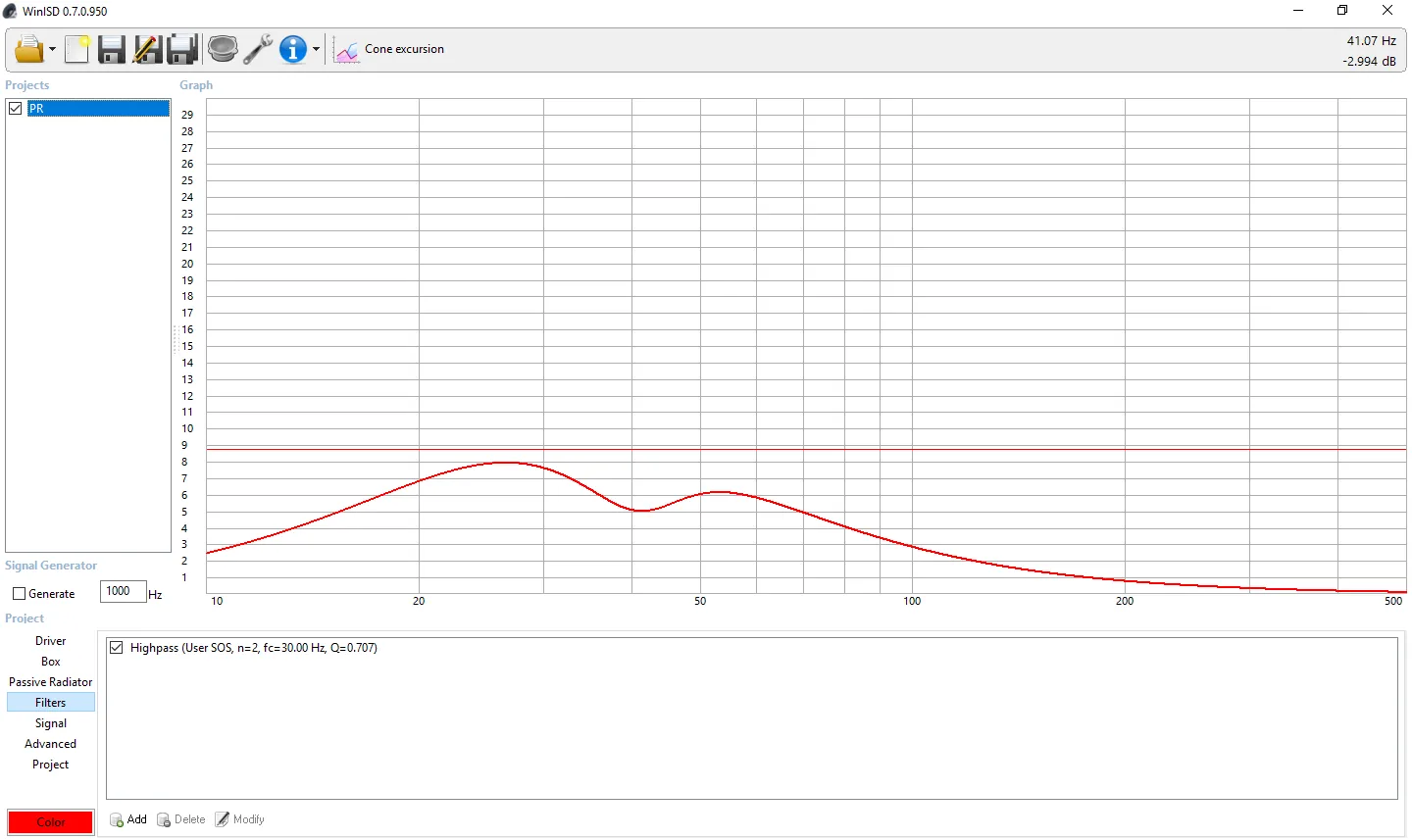This screenshot has width=1412, height=840.
Task: Click the Save All double-floppy icon
Action: pos(182,49)
